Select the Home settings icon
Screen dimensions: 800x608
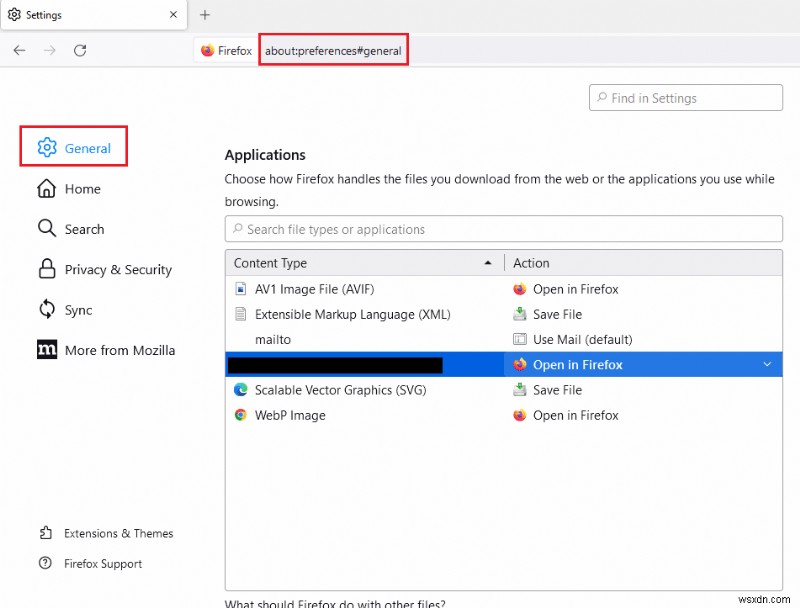click(47, 188)
